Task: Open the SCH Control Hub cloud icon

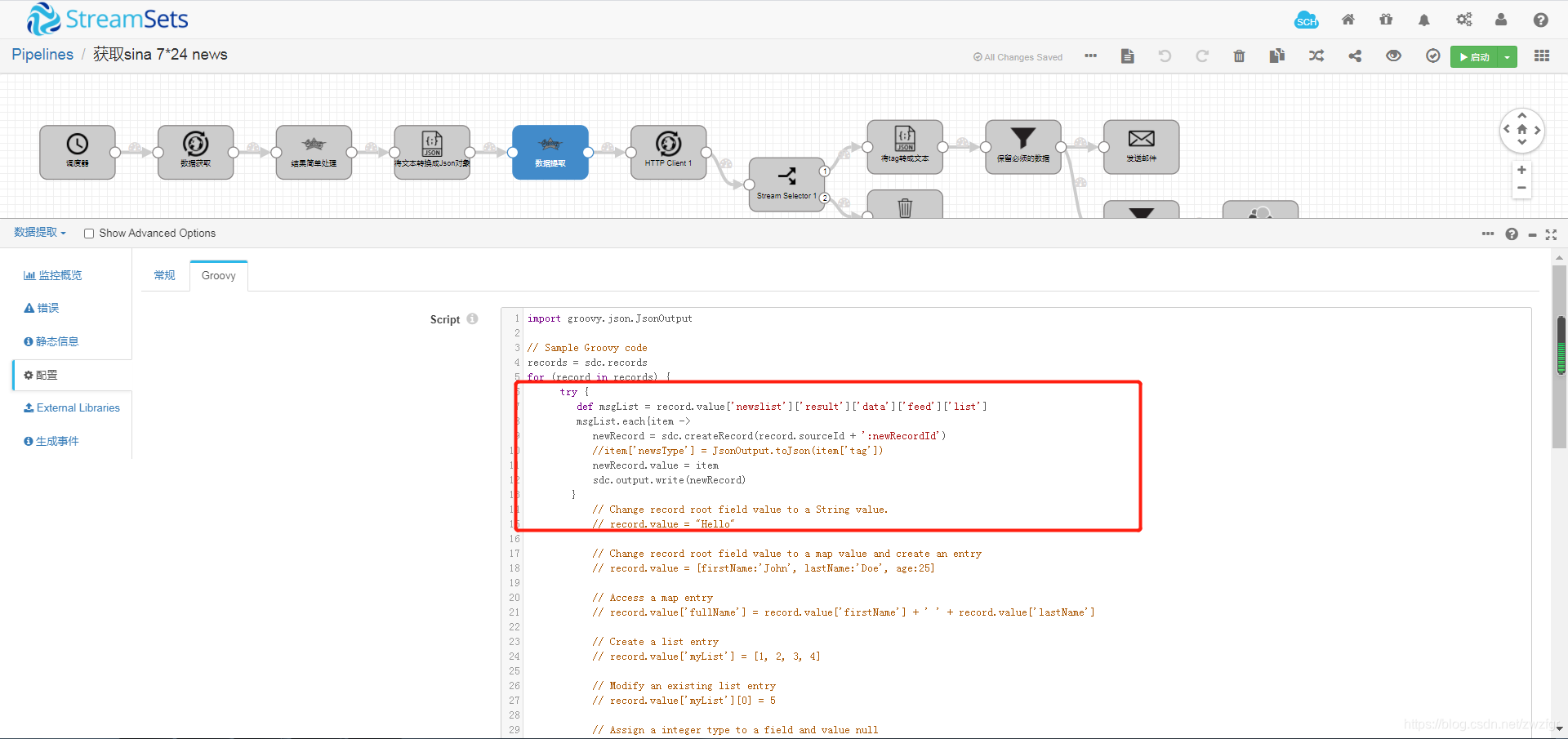Action: (1307, 20)
